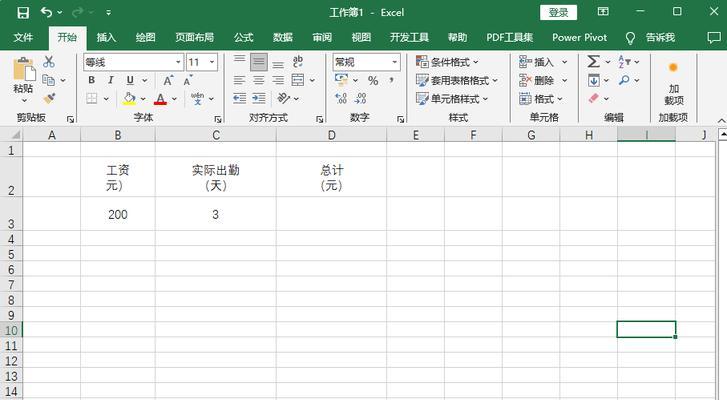Toggle Underline formatting
The image size is (727, 400).
coord(130,80)
